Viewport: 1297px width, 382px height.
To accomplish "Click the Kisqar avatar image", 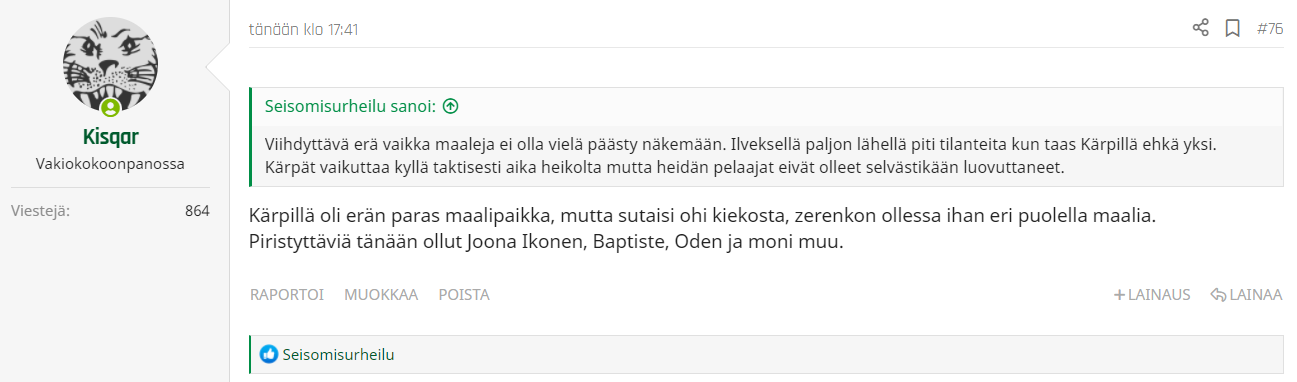I will tap(110, 67).
